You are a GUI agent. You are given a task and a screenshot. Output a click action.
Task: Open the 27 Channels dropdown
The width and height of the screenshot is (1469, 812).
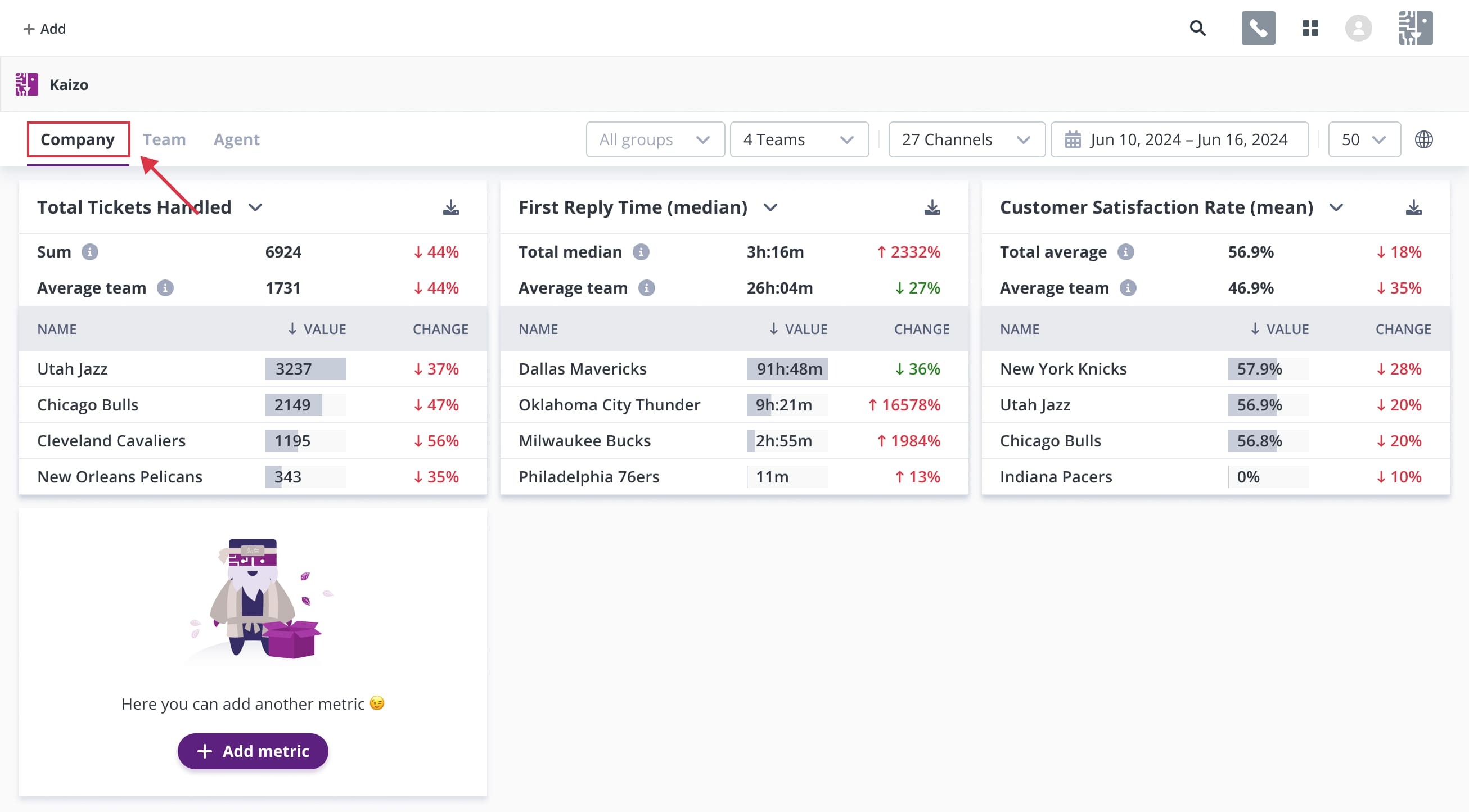pyautogui.click(x=966, y=139)
